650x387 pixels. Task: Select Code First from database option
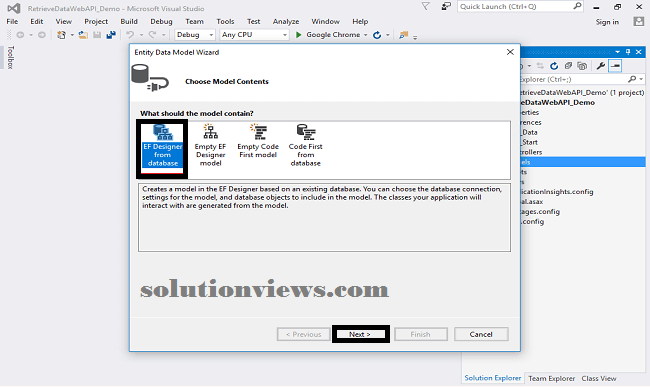306,145
